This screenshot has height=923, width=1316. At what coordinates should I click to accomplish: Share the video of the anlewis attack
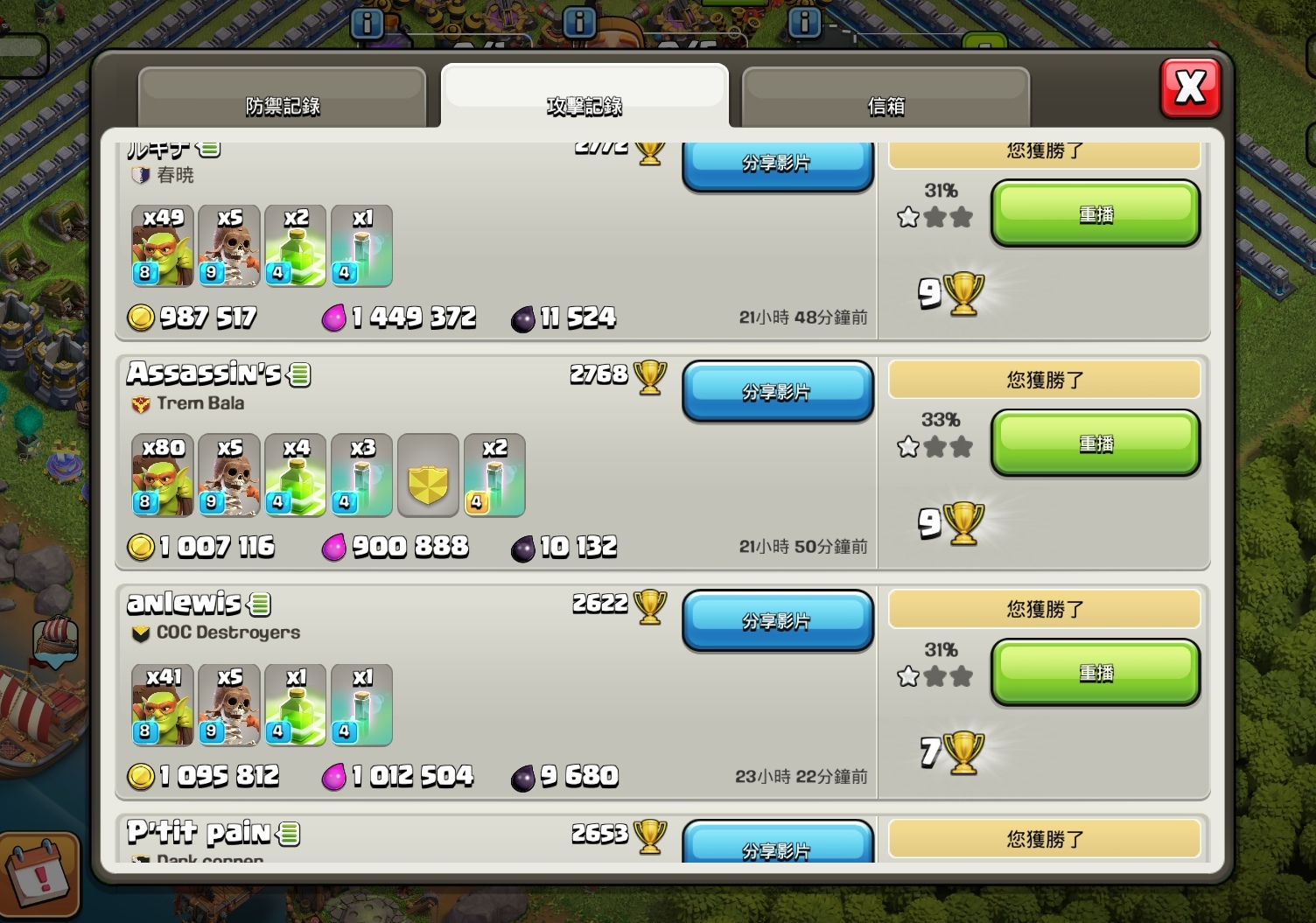coord(777,621)
